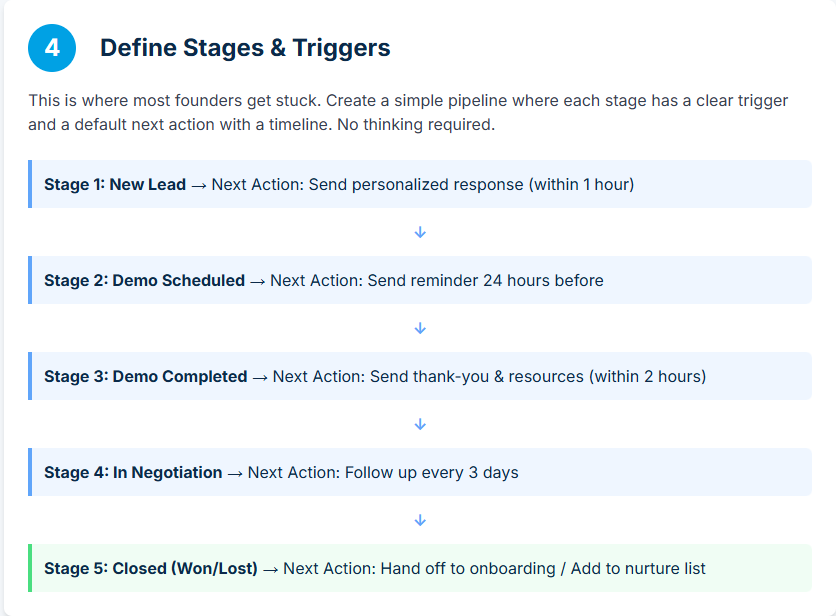Click the down arrow below Stage 2
836x616 pixels.
pos(420,328)
